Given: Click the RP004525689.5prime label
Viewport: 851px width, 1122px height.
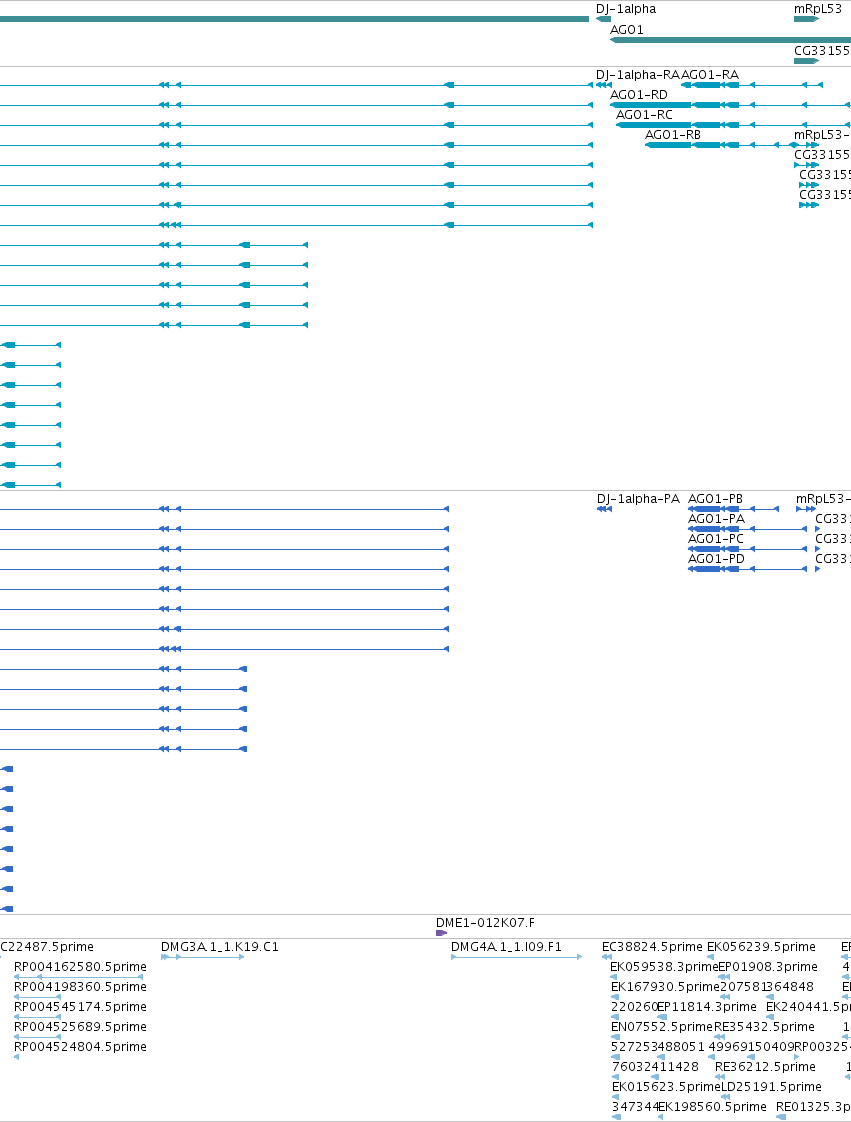Looking at the screenshot, I should coord(80,1028).
